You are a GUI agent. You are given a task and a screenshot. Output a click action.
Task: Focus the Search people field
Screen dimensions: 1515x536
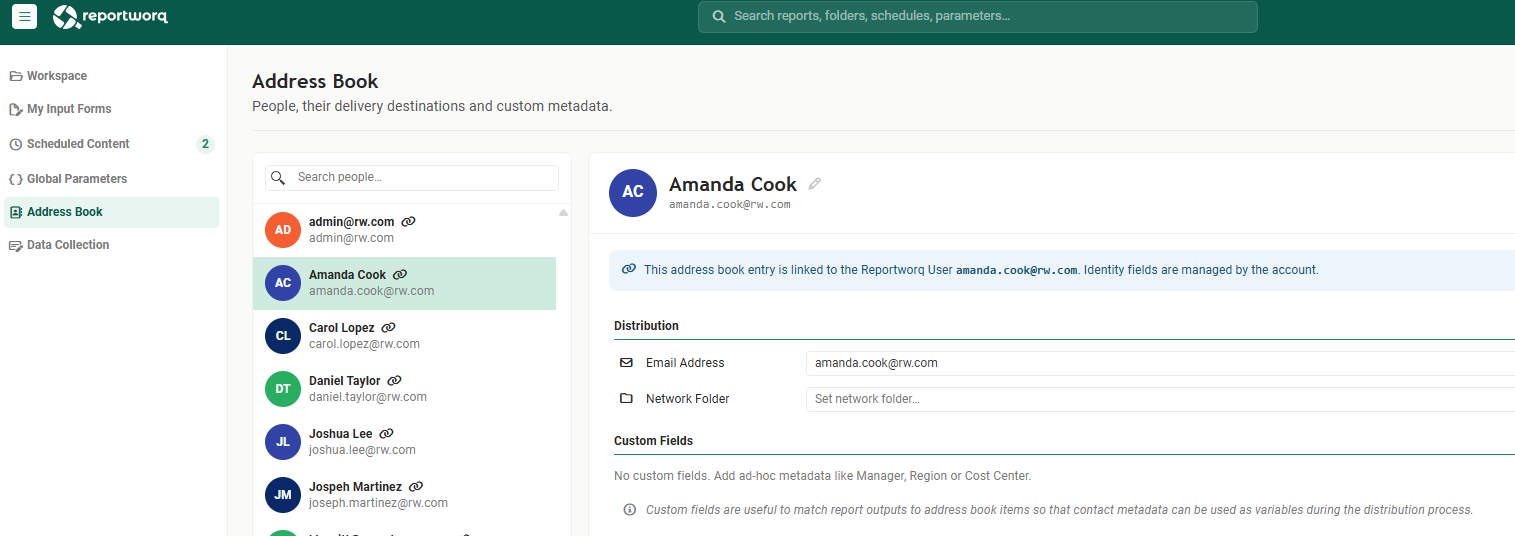(412, 177)
